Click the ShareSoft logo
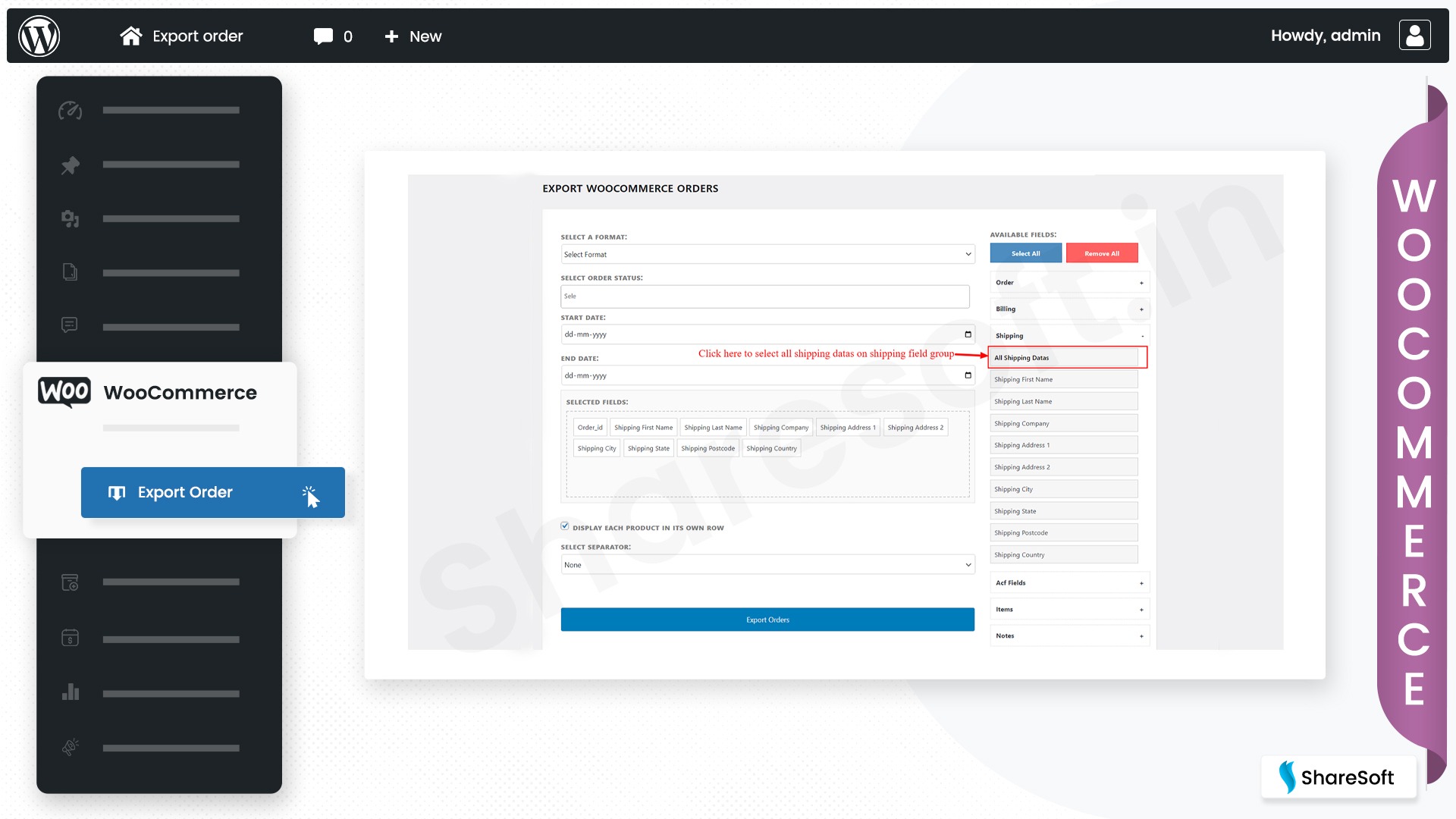 pos(1338,777)
